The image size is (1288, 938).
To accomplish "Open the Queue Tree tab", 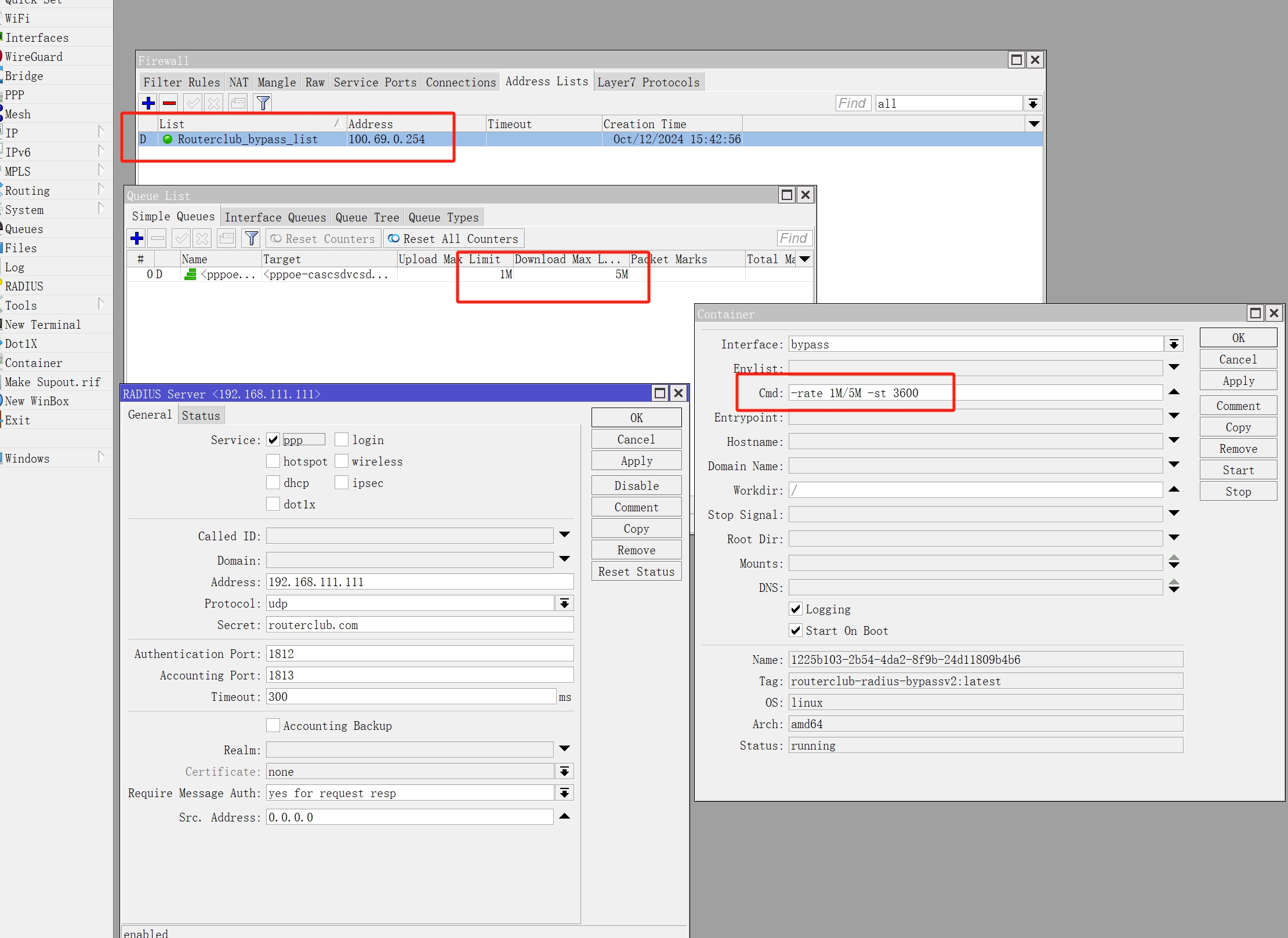I will click(368, 217).
